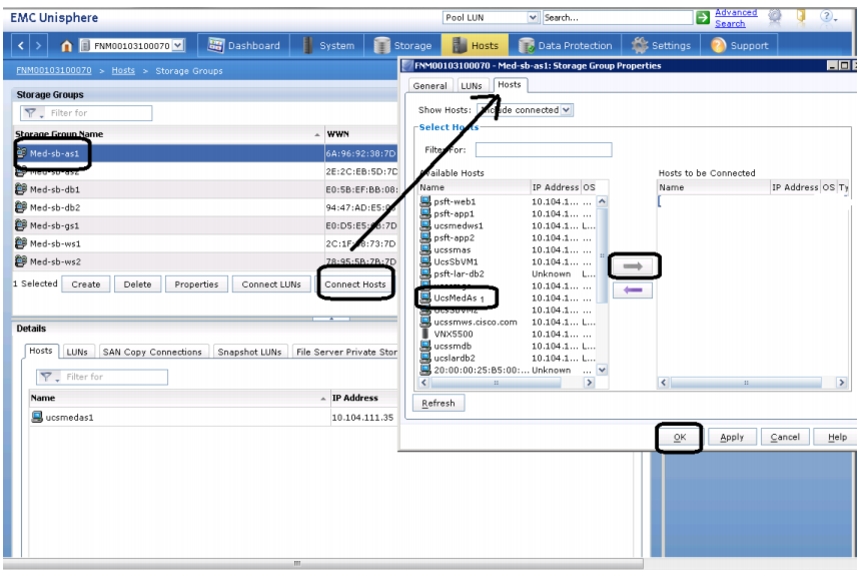This screenshot has width=858, height=578.
Task: Open the FNM00103100070 system selector dropdown
Action: point(178,45)
